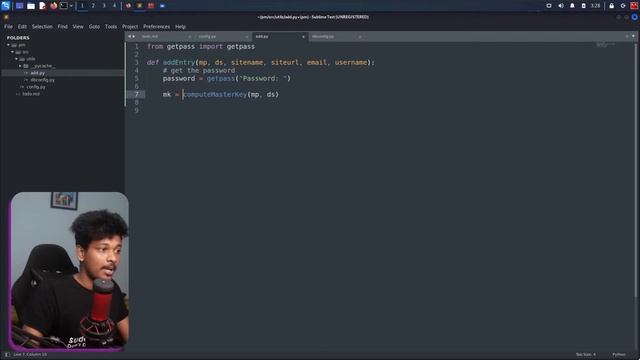Switch to workspace 1

pyautogui.click(x=82, y=6)
